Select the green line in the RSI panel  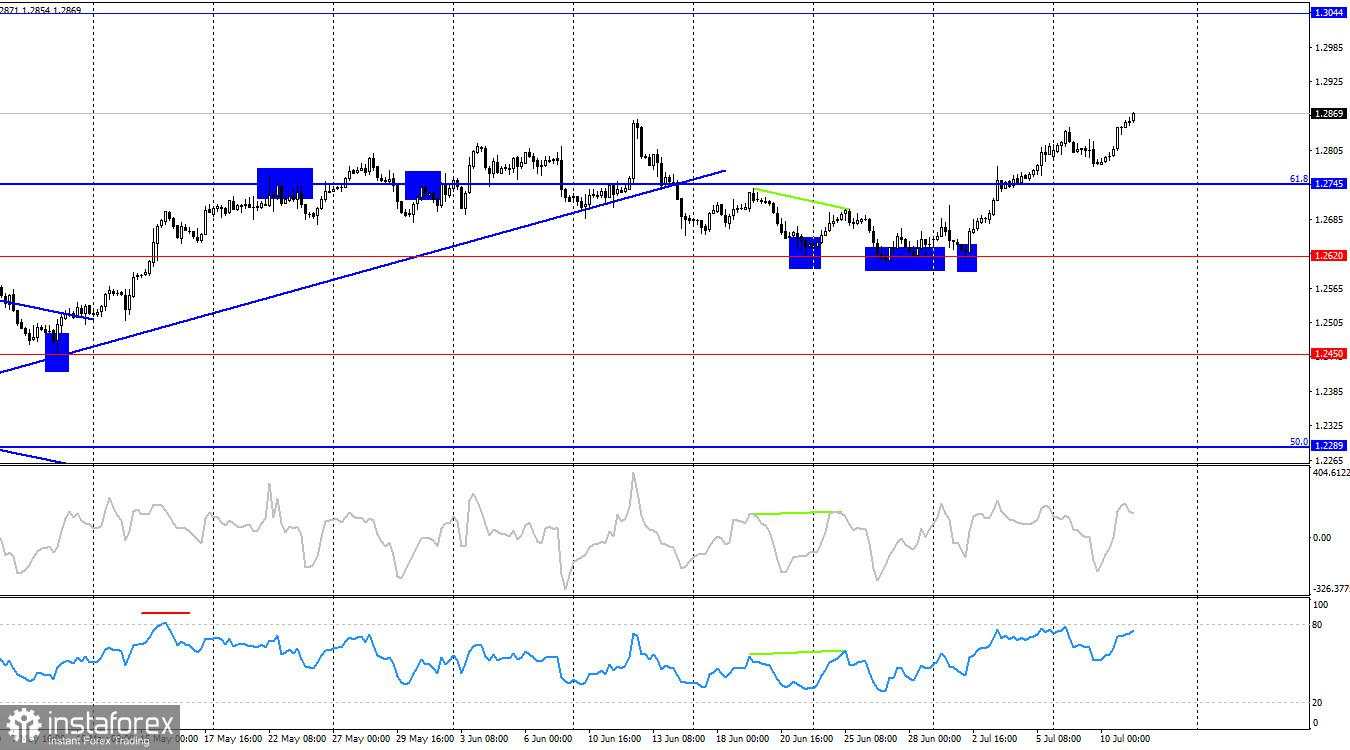(x=797, y=653)
